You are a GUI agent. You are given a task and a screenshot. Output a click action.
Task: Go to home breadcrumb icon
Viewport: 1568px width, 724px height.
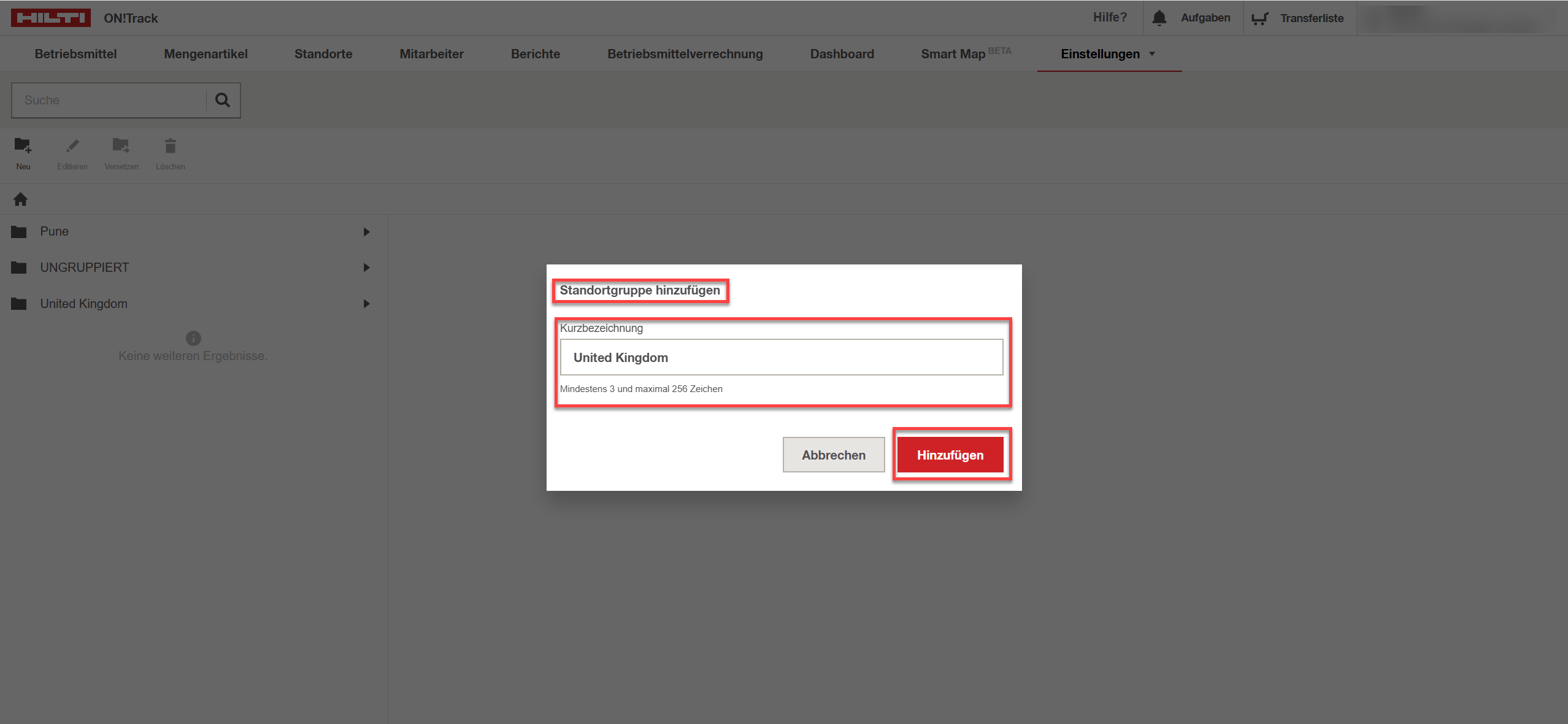20,199
